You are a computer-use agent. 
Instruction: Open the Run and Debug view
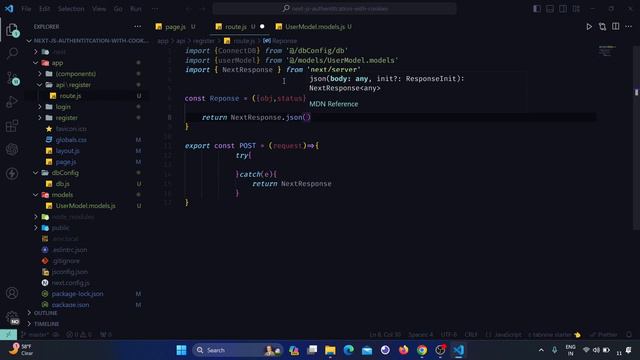point(12,102)
